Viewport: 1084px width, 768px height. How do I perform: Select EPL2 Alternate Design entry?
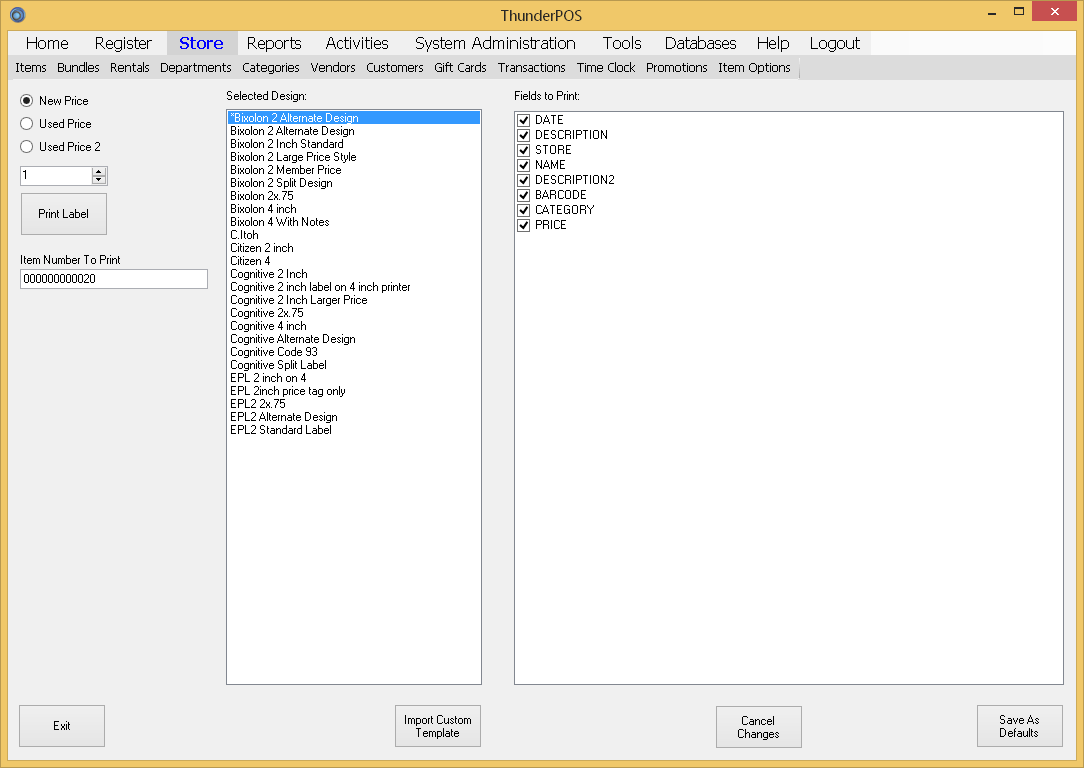point(354,417)
